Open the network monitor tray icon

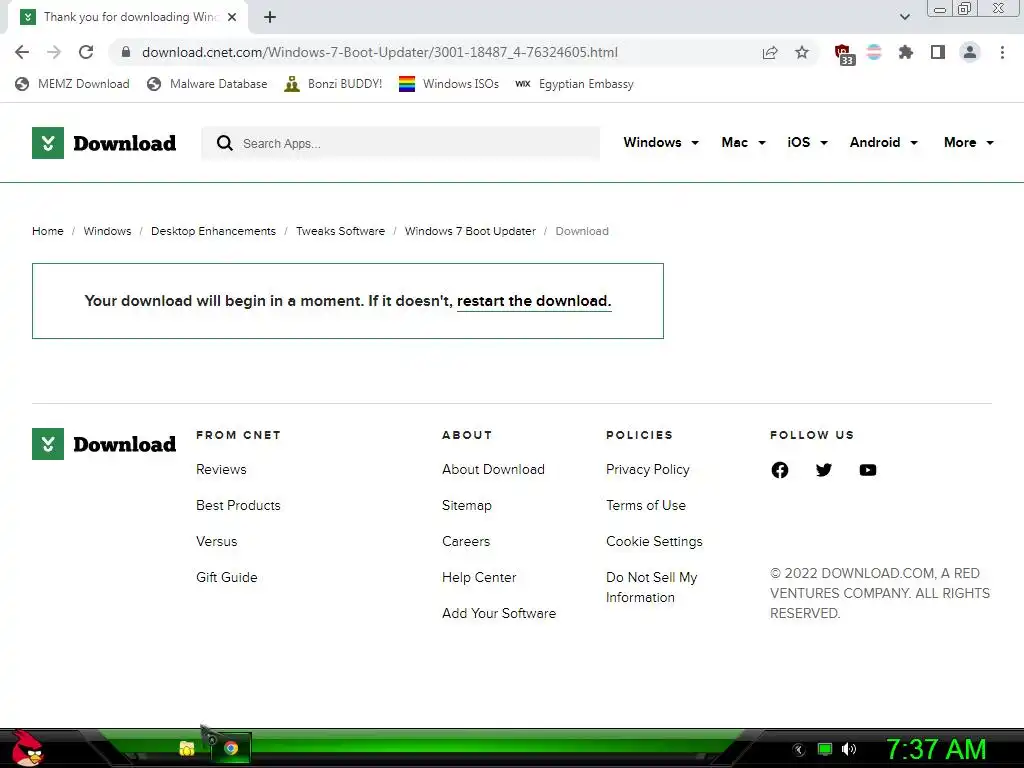(x=825, y=749)
